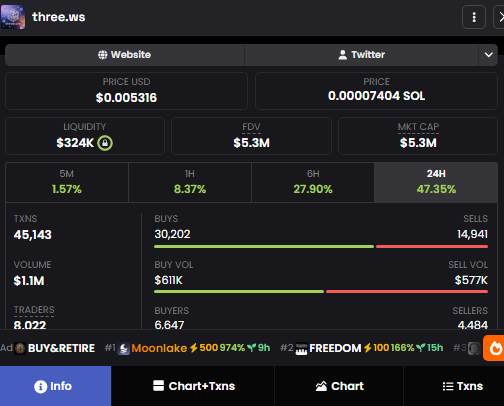Click the buy versus sell volume ratio bar

tap(321, 292)
